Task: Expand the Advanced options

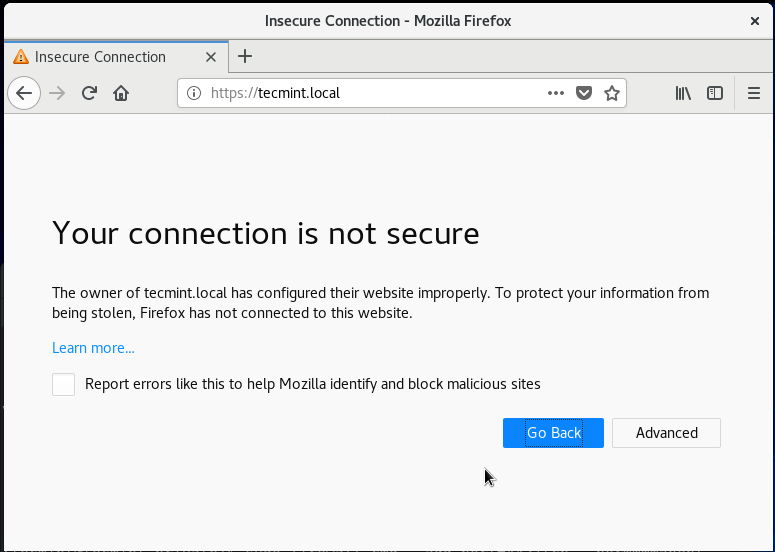Action: point(666,433)
